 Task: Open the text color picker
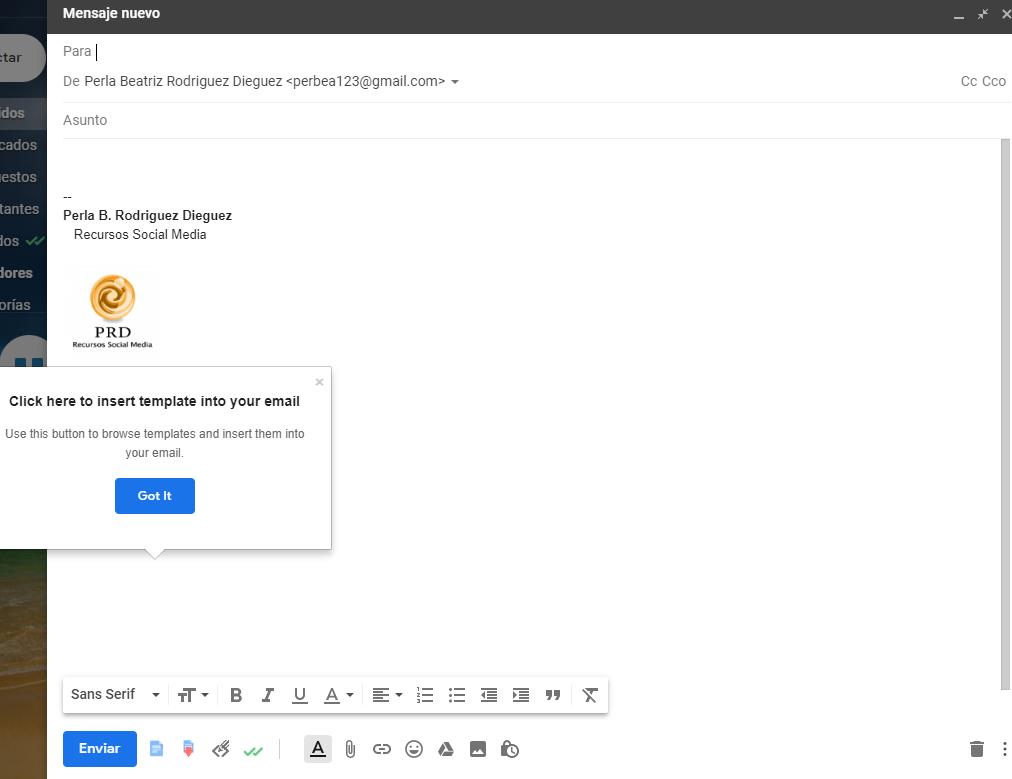pyautogui.click(x=337, y=694)
